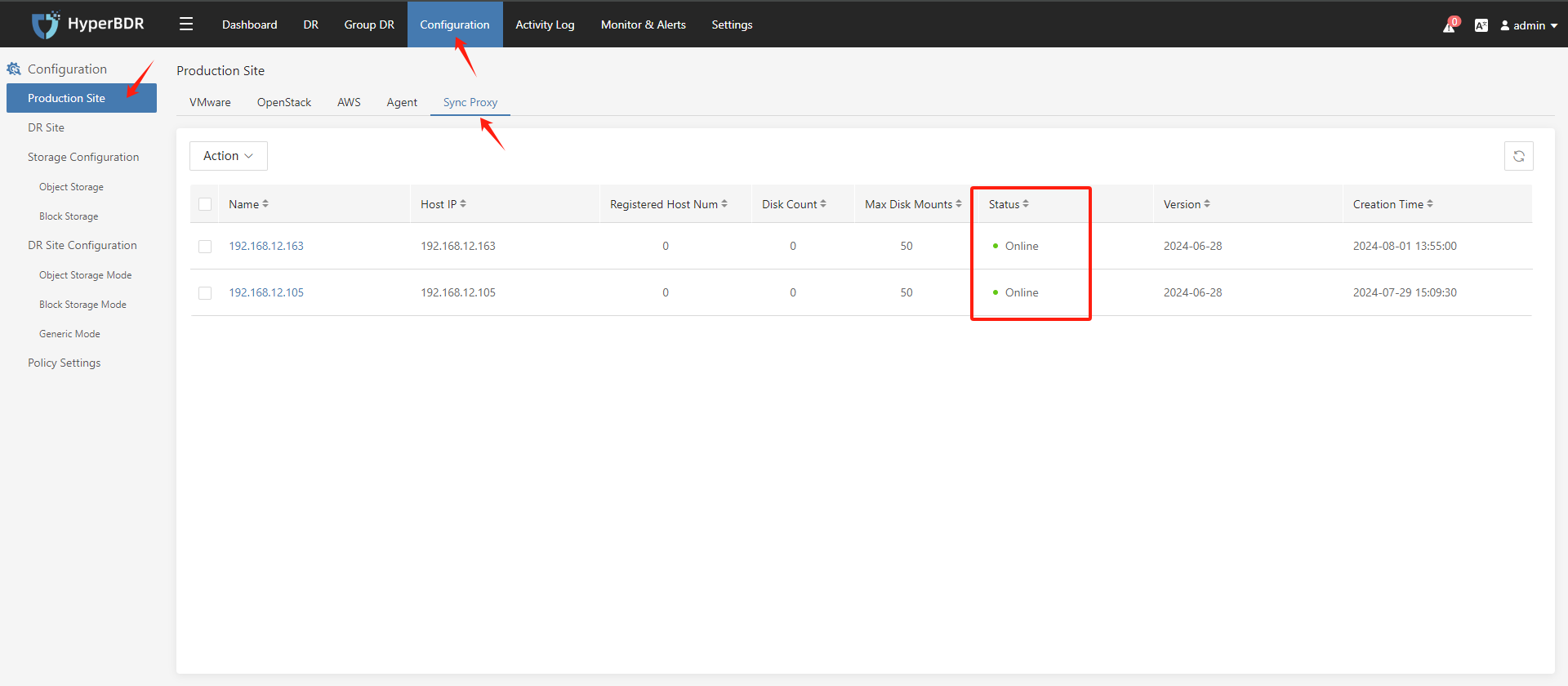
Task: Open the DR menu
Action: pyautogui.click(x=311, y=24)
